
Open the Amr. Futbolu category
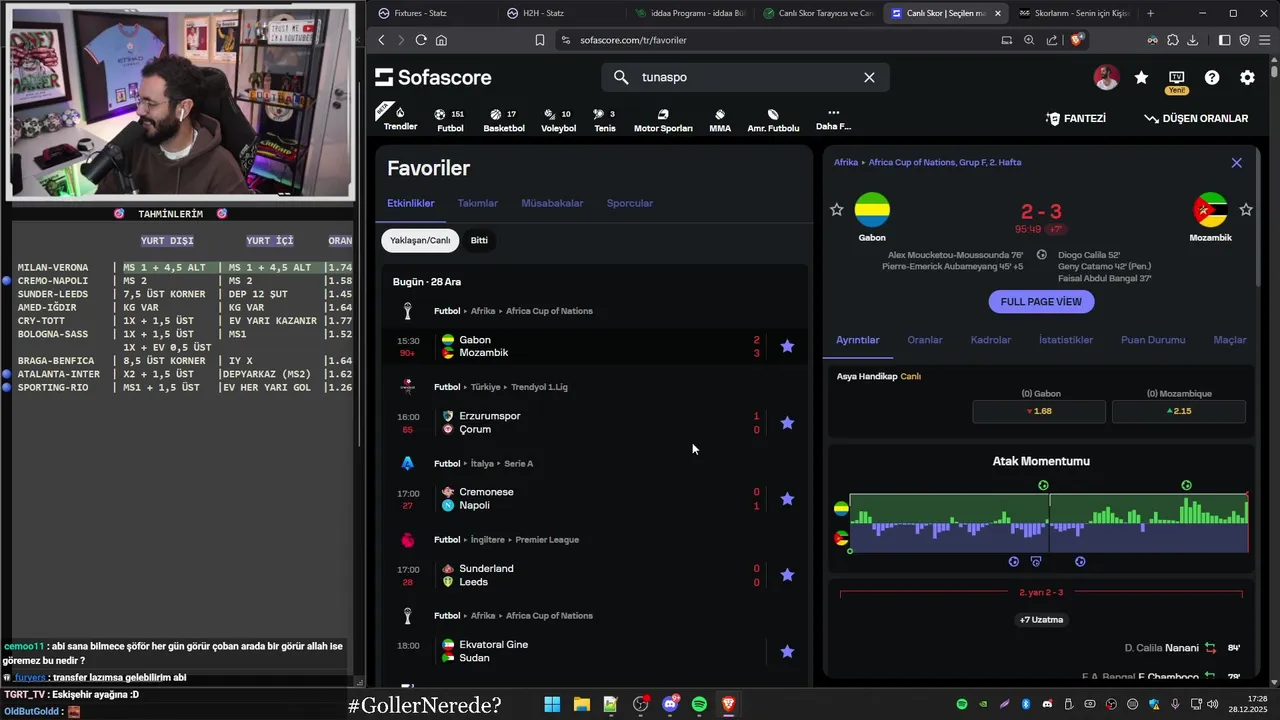coord(773,120)
